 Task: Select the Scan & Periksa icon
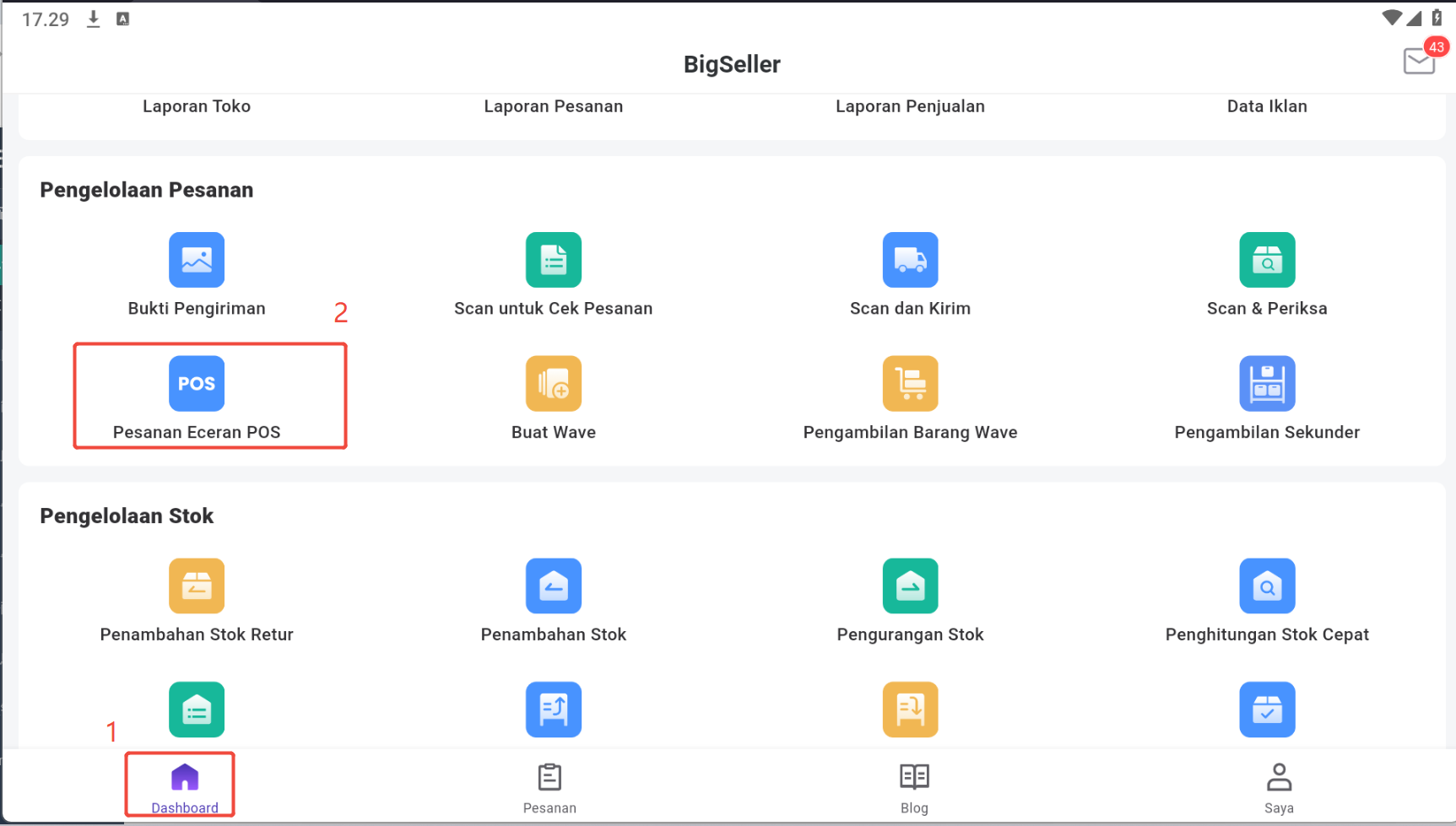pyautogui.click(x=1267, y=260)
